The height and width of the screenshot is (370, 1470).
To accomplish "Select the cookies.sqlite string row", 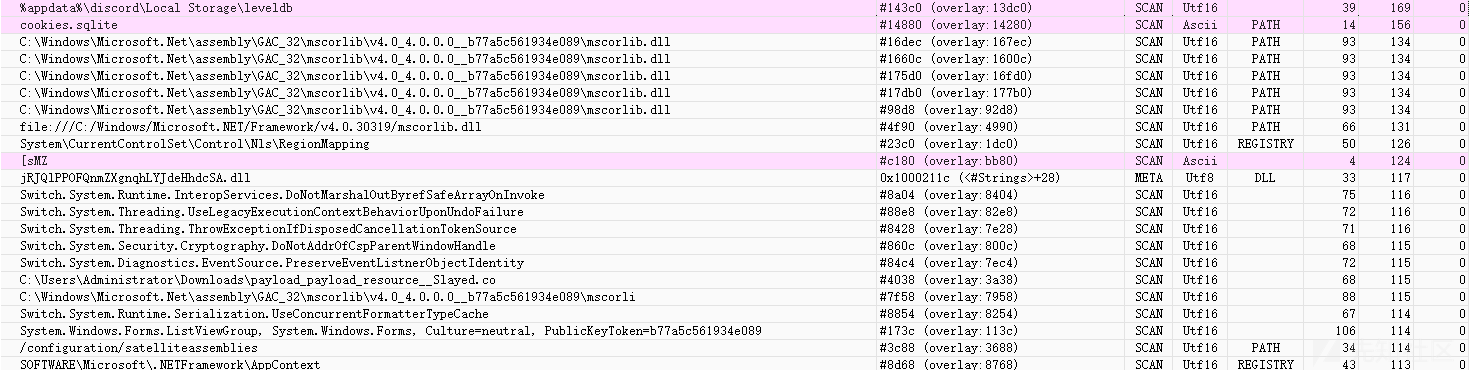I will (735, 25).
